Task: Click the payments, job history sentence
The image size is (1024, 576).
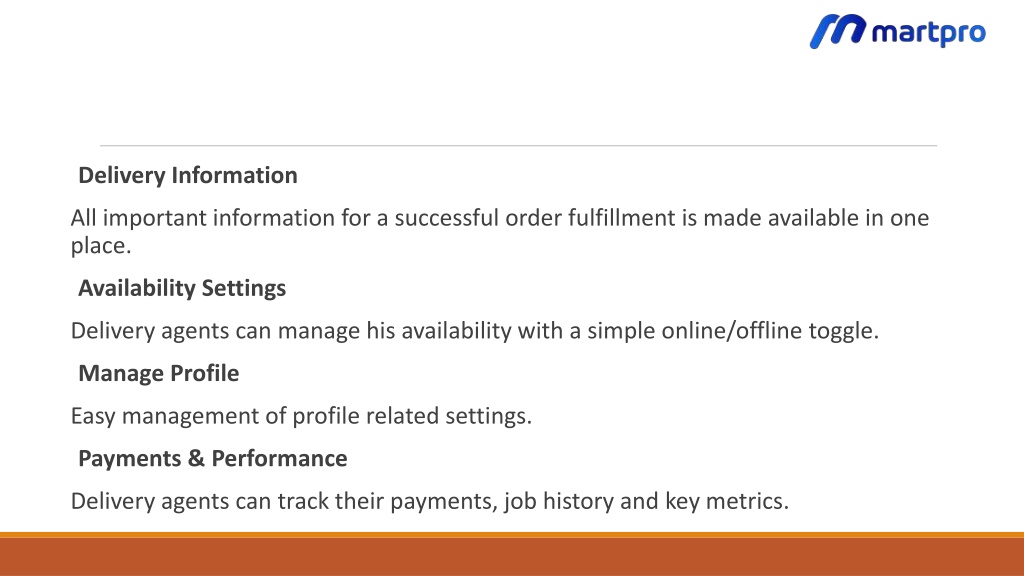Action: click(430, 501)
